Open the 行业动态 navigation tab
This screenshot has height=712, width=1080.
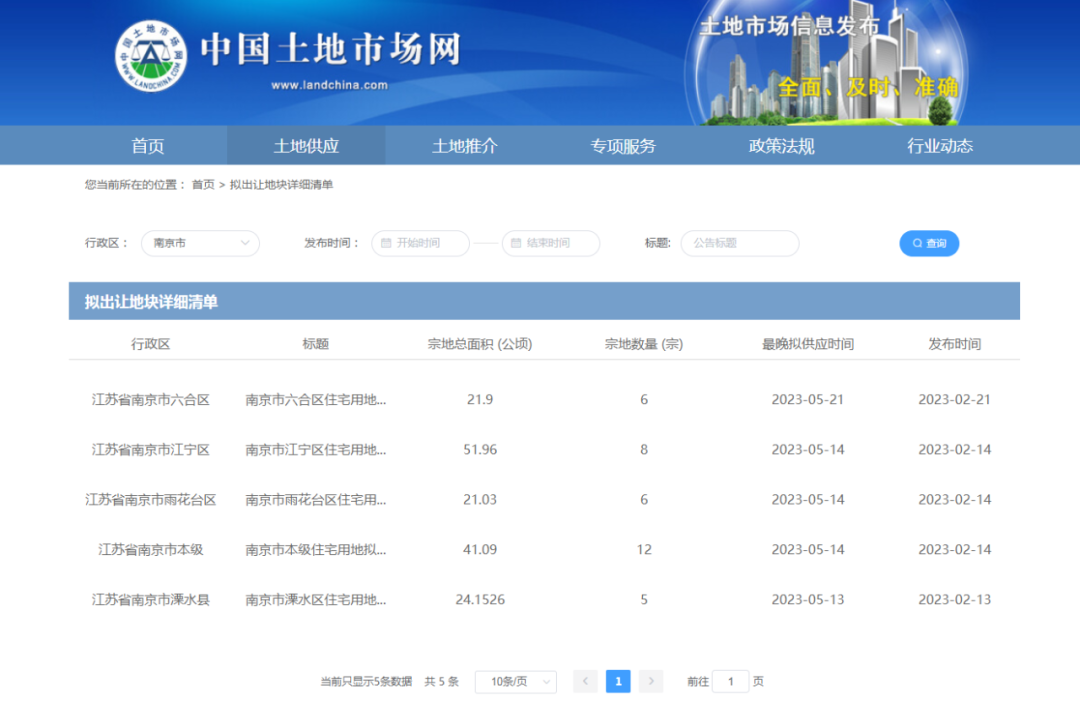(939, 146)
